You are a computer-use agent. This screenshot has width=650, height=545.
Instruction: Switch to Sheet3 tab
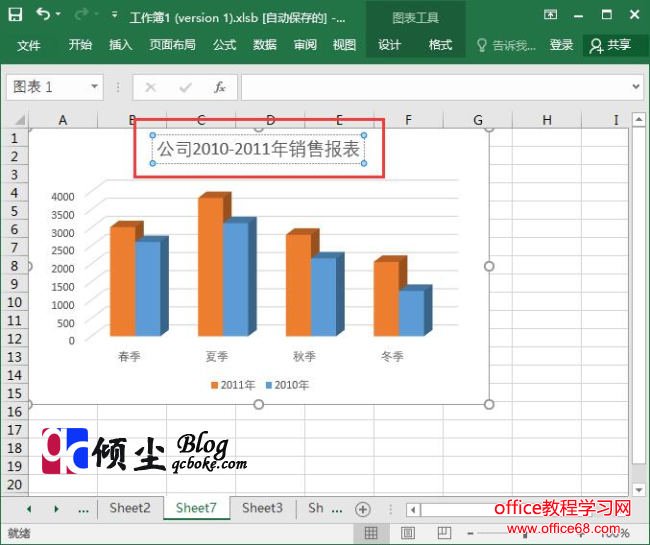[x=262, y=508]
